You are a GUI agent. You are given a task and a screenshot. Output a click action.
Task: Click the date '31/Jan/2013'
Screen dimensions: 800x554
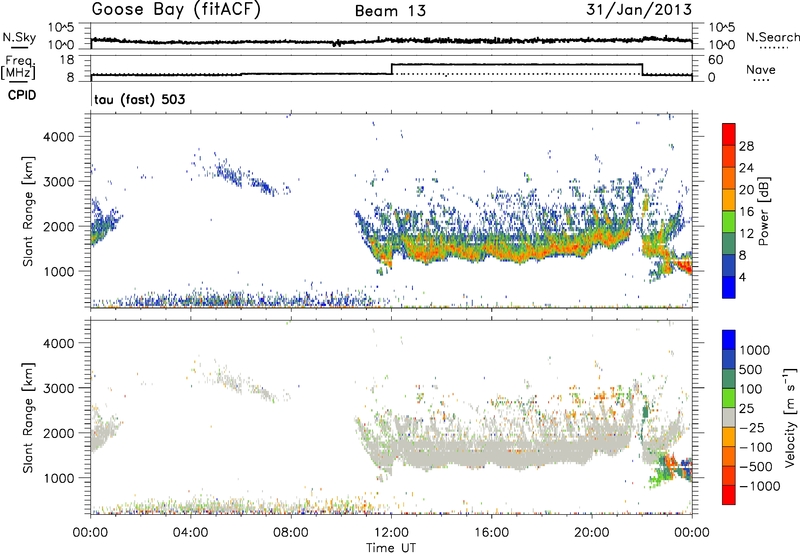pyautogui.click(x=639, y=10)
